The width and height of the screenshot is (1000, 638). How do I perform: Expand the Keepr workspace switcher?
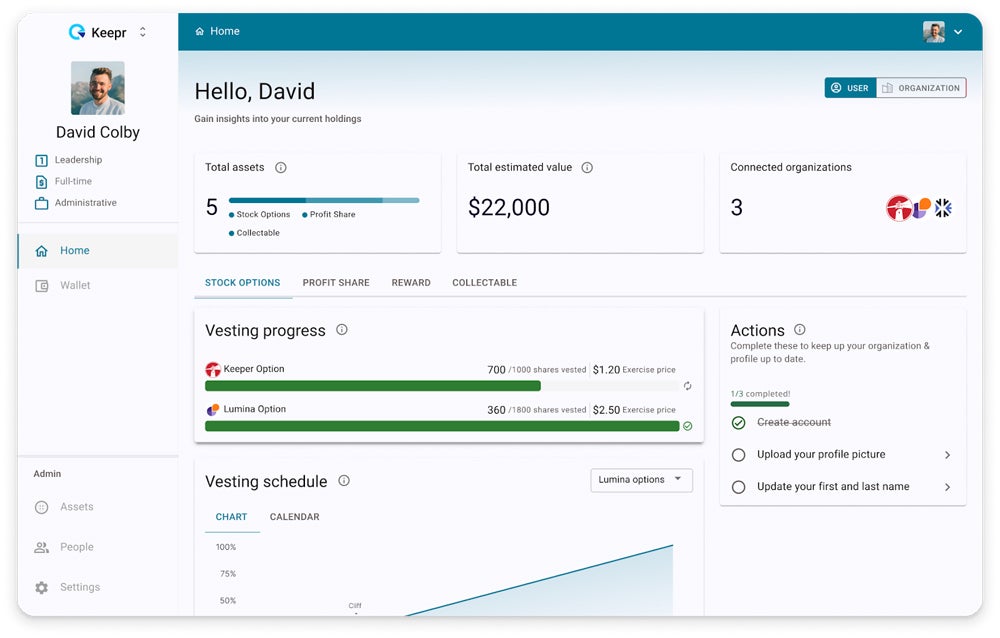click(x=142, y=32)
